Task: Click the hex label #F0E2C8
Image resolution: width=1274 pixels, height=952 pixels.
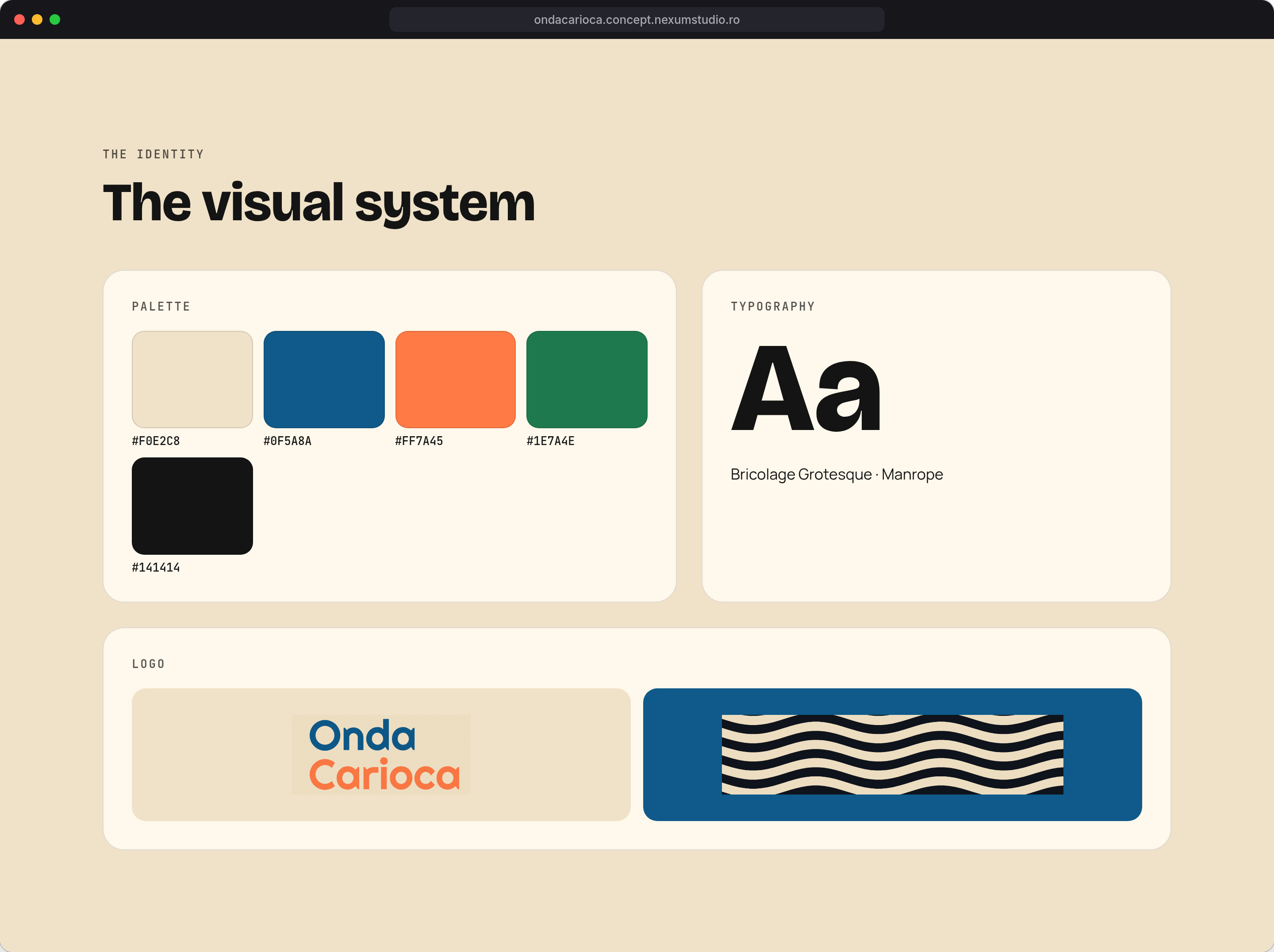Action: [x=156, y=441]
